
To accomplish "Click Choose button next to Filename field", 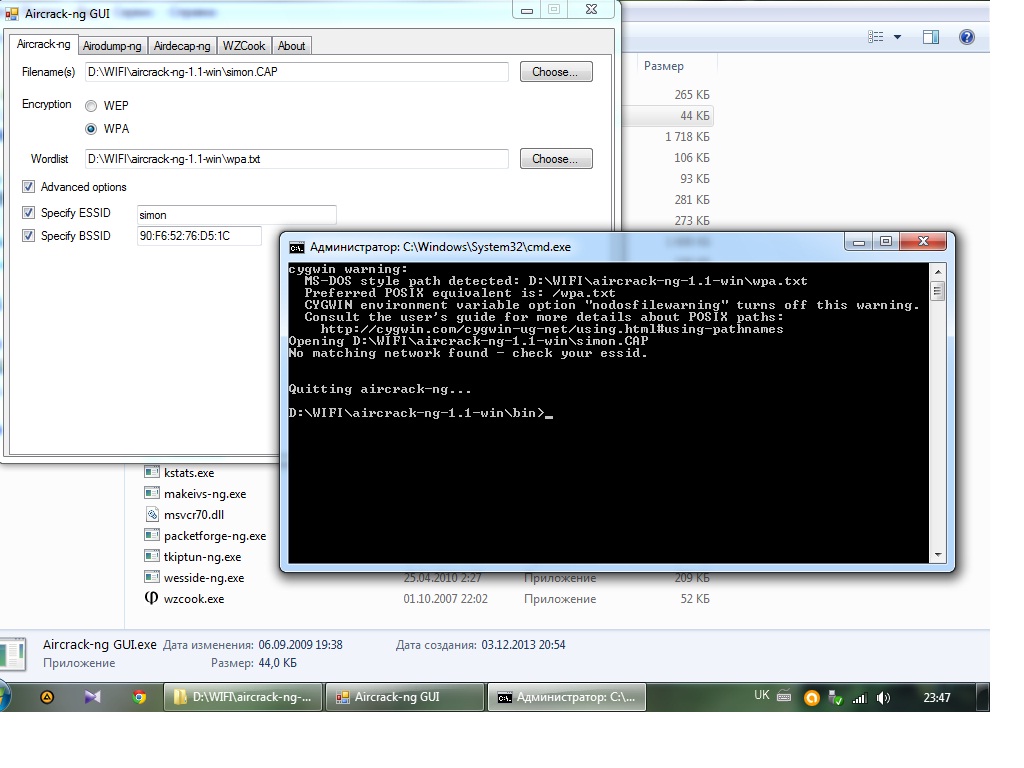I will 556,72.
